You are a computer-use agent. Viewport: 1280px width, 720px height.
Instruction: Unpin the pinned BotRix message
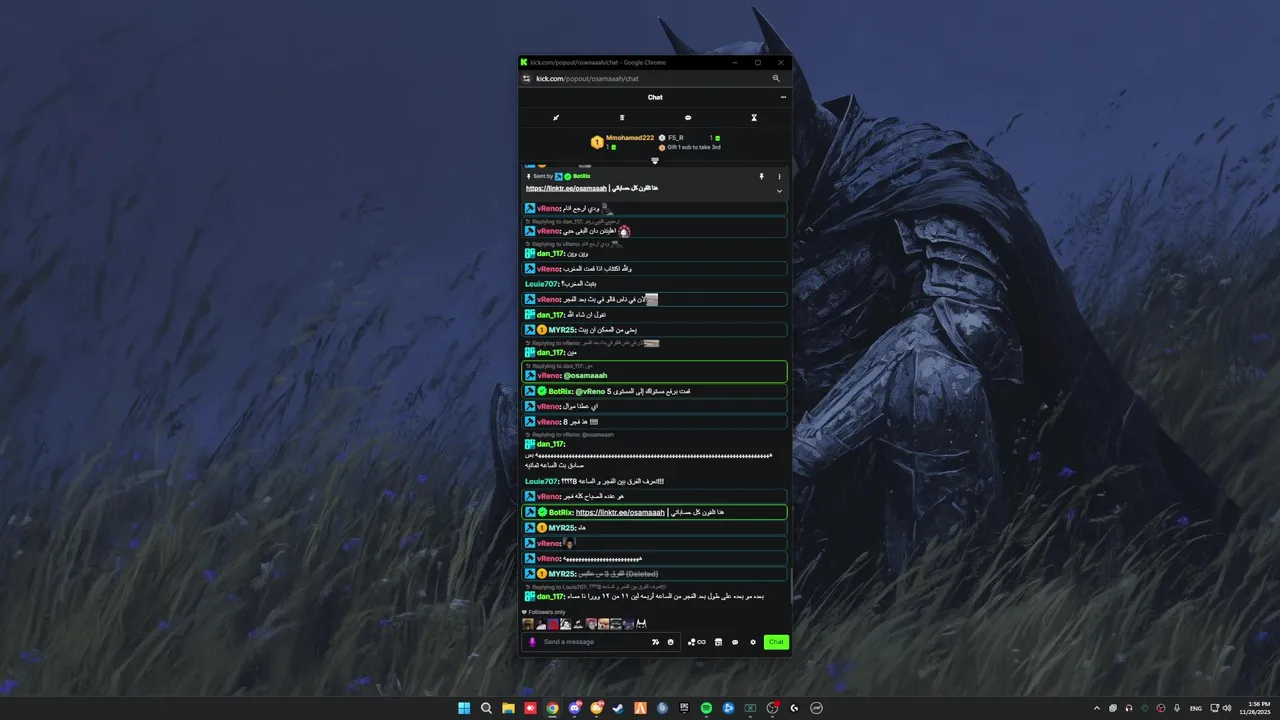pyautogui.click(x=761, y=176)
